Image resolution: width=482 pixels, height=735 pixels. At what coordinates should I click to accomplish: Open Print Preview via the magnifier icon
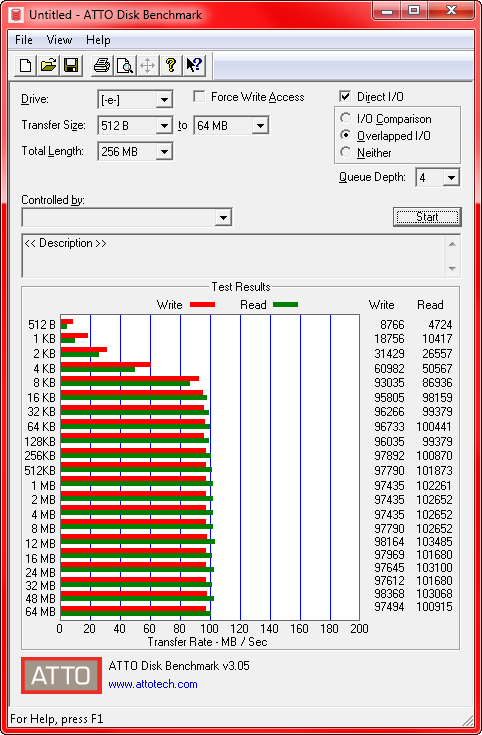125,65
